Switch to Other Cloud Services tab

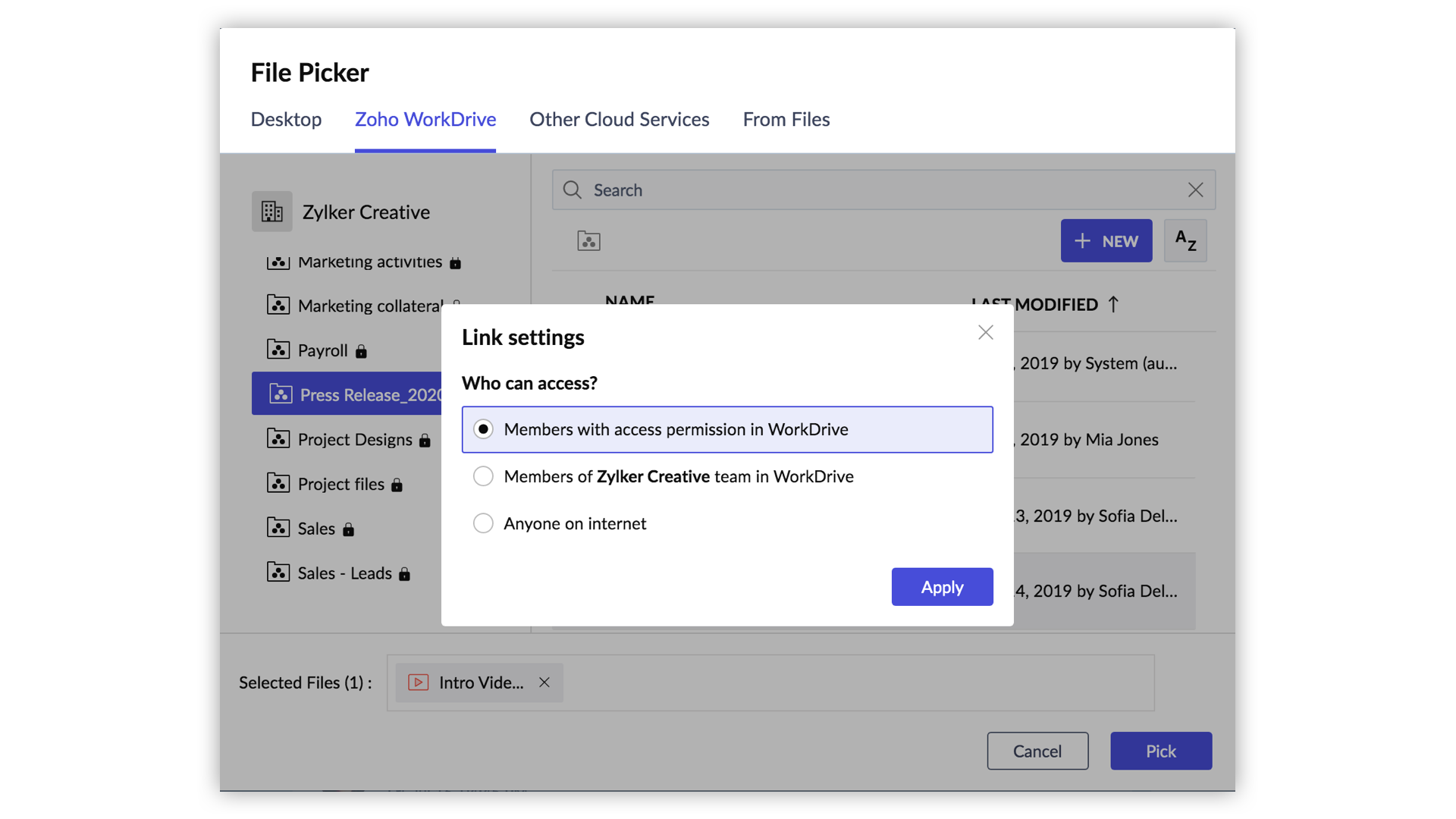pyautogui.click(x=619, y=120)
